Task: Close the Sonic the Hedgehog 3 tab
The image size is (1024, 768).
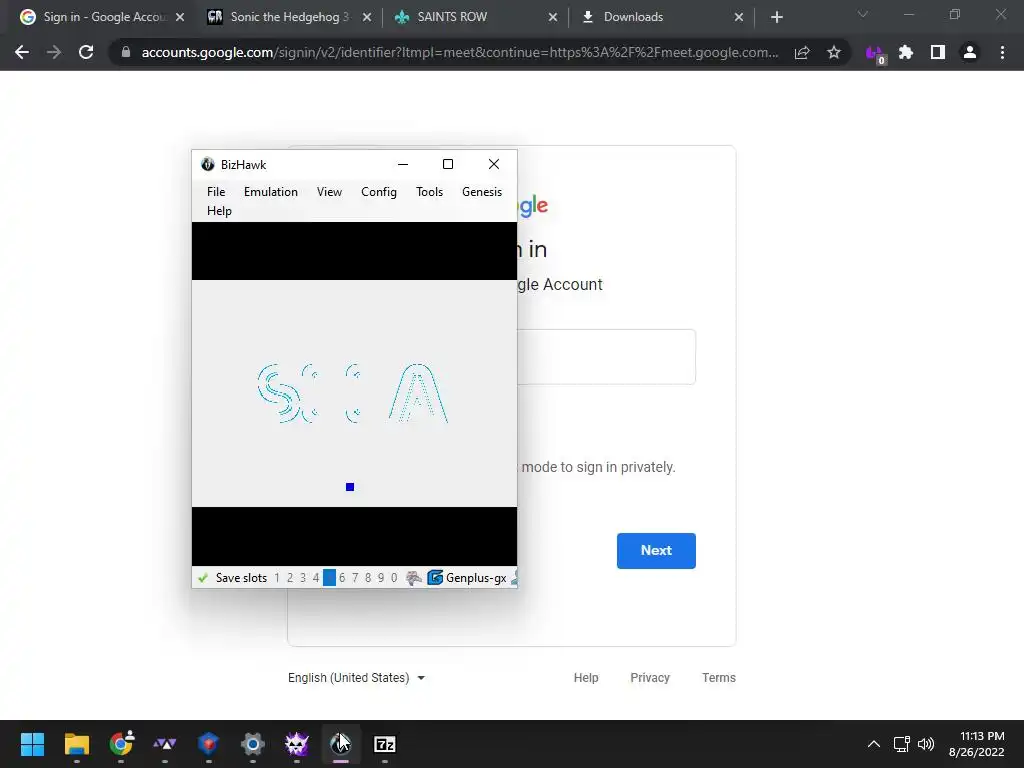Action: point(367,17)
